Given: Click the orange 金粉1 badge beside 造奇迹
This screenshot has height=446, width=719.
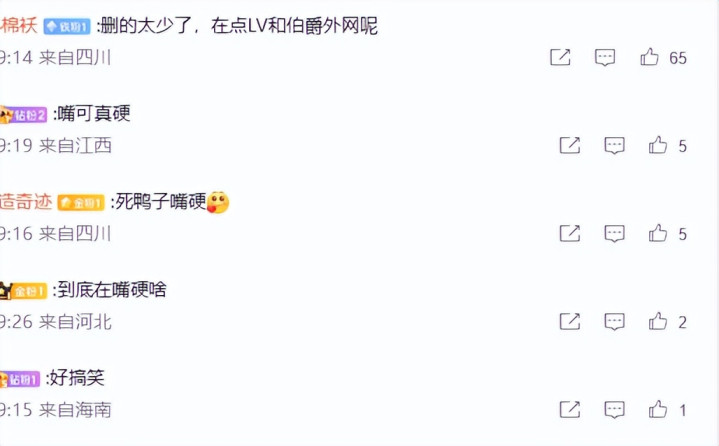Looking at the screenshot, I should 81,203.
